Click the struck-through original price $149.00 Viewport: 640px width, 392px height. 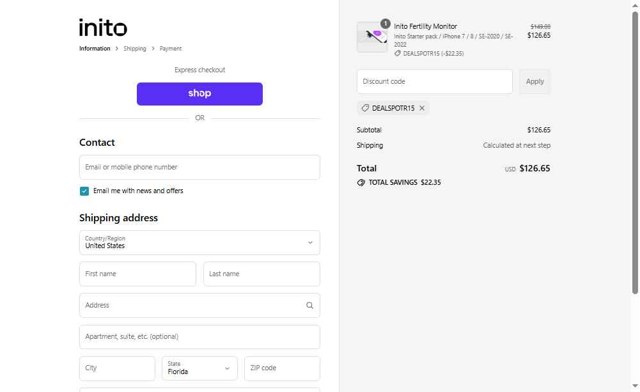coord(540,27)
